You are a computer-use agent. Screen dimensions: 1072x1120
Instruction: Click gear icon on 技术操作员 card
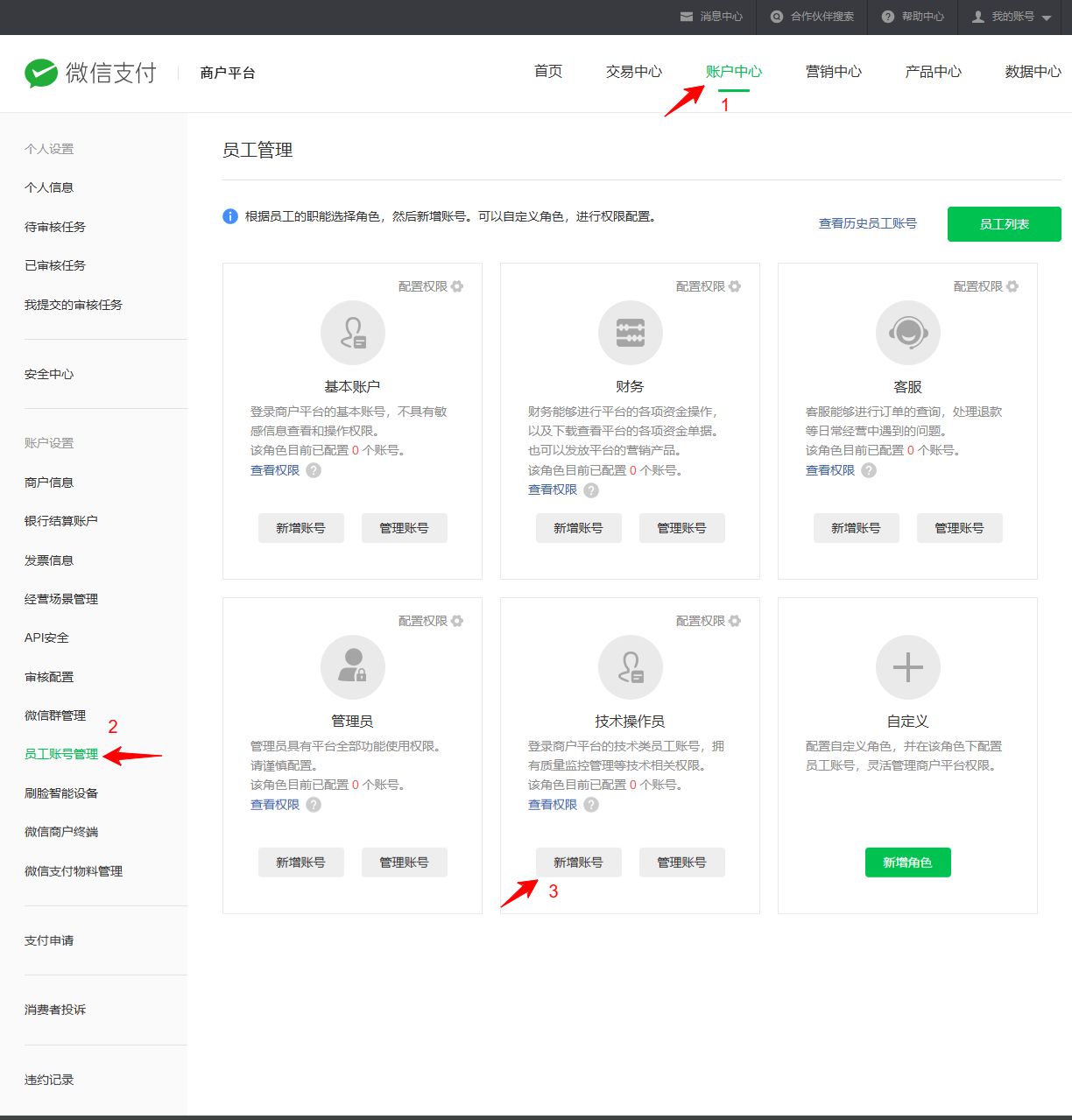click(735, 621)
